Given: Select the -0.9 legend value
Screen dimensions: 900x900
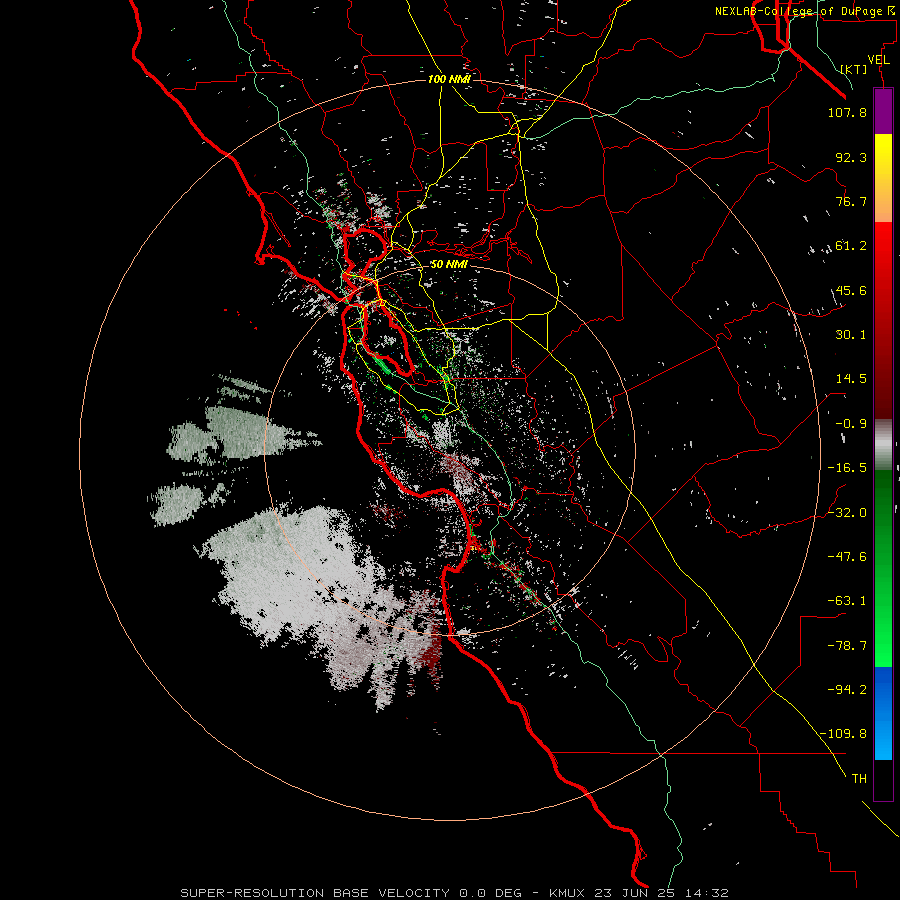Looking at the screenshot, I should pos(851,424).
